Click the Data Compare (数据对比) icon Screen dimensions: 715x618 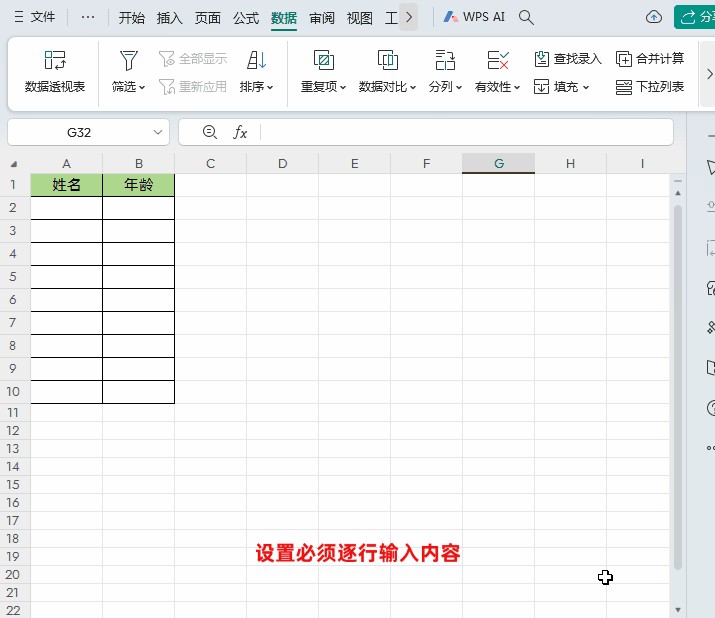point(388,61)
